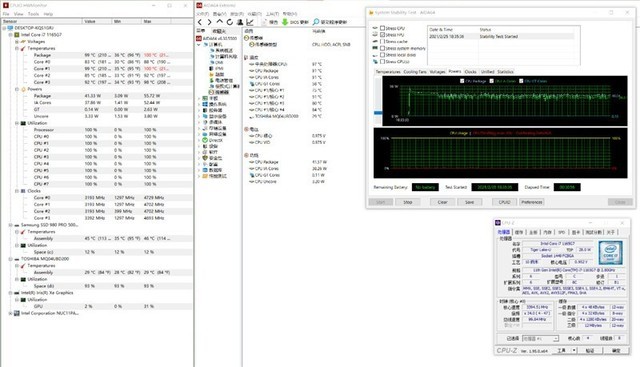Enable the Stress GPU(s) checkbox
This screenshot has height=367, width=640.
click(382, 62)
